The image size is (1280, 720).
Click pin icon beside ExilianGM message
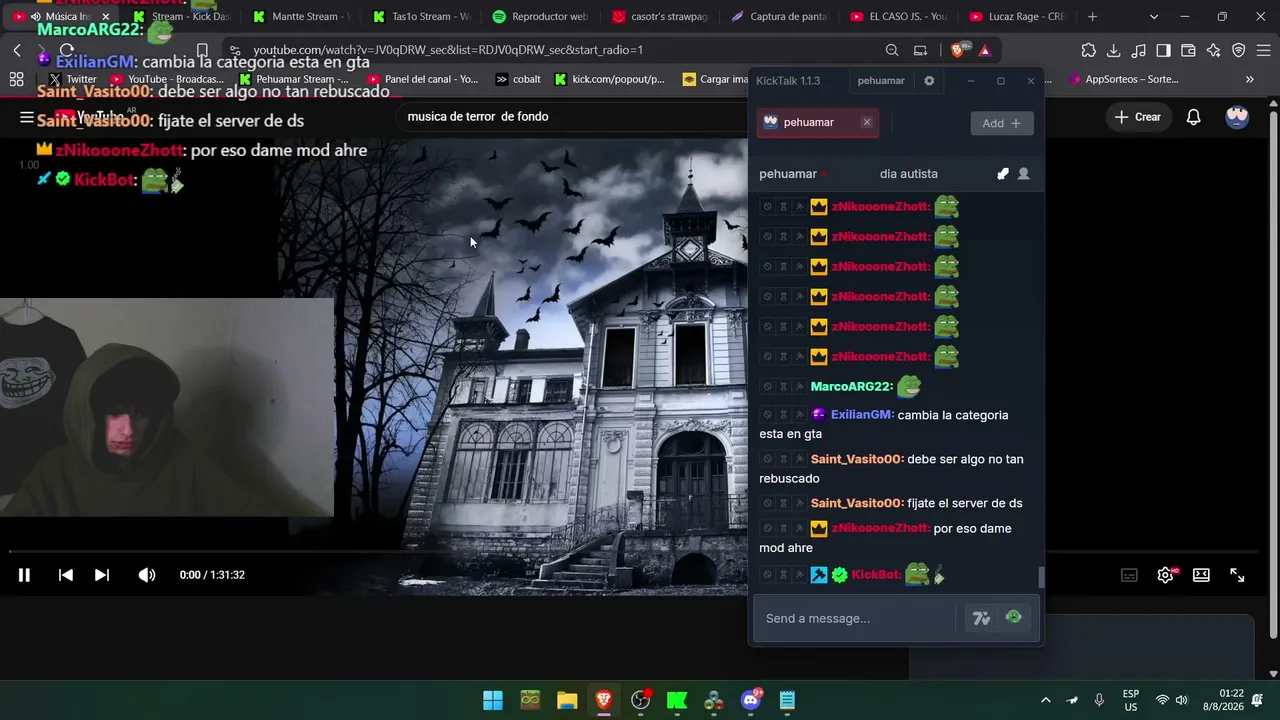click(x=800, y=415)
